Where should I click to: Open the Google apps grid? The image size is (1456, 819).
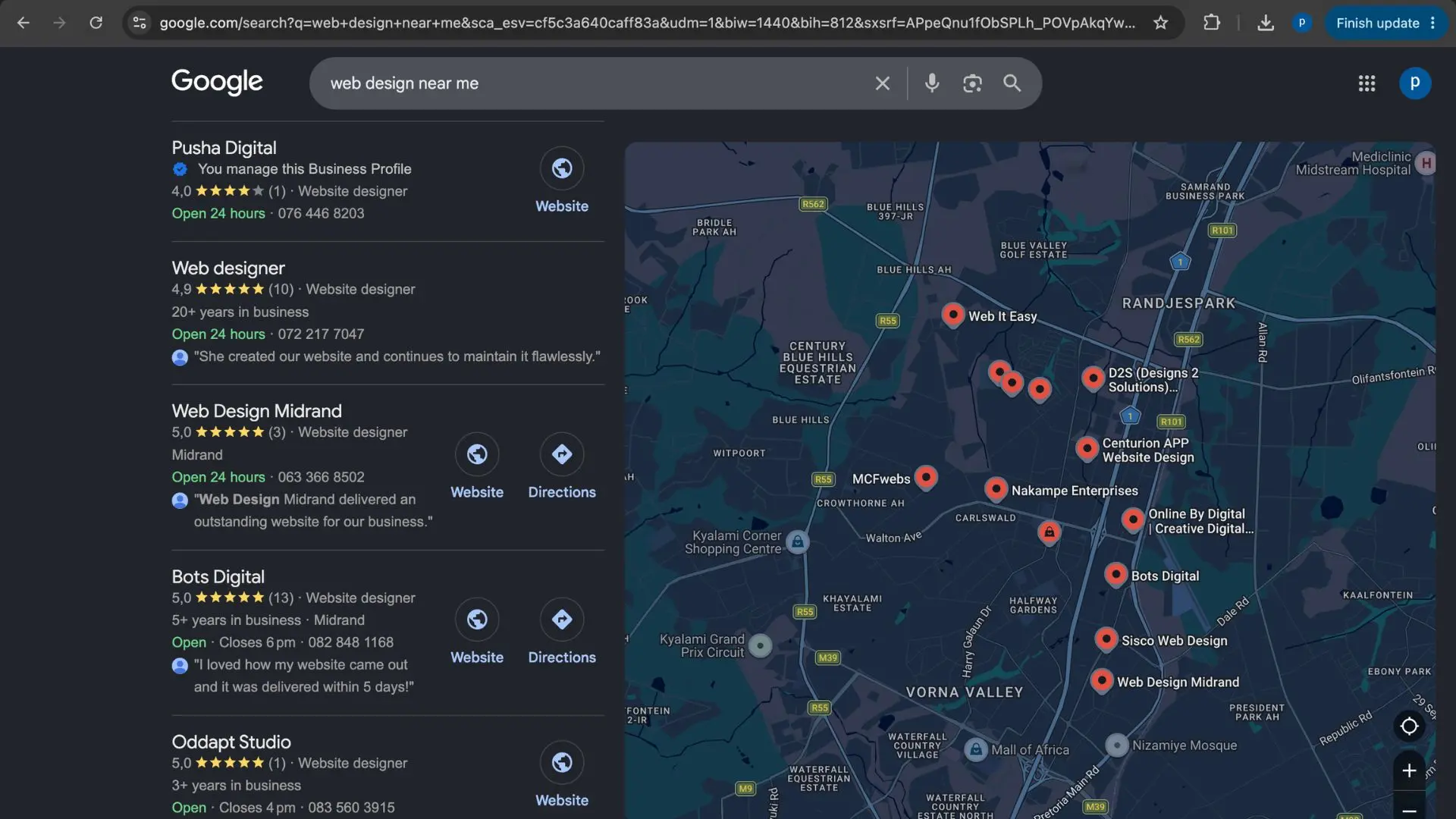[x=1367, y=83]
